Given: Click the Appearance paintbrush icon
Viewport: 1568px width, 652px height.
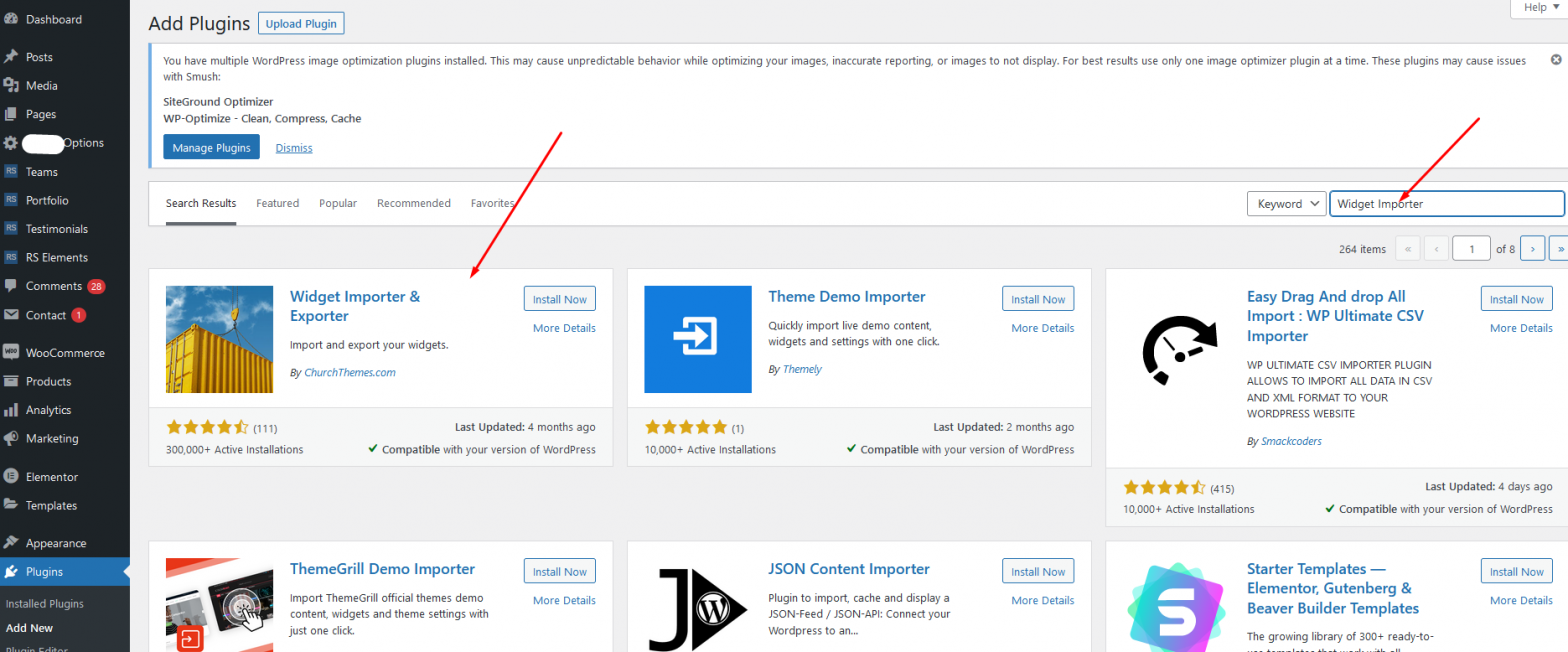Looking at the screenshot, I should coord(11,543).
